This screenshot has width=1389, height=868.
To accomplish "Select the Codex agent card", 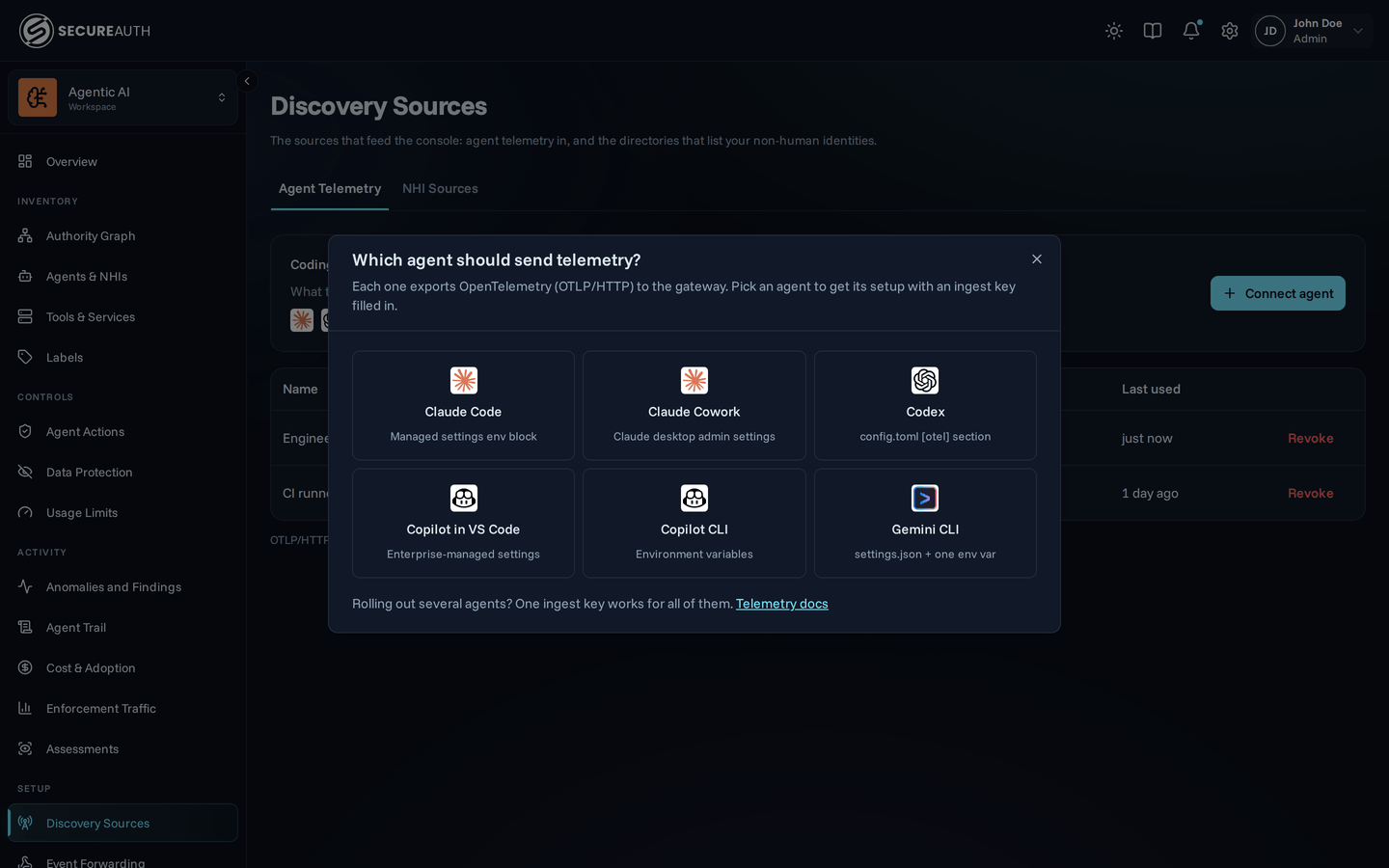I will tap(925, 405).
